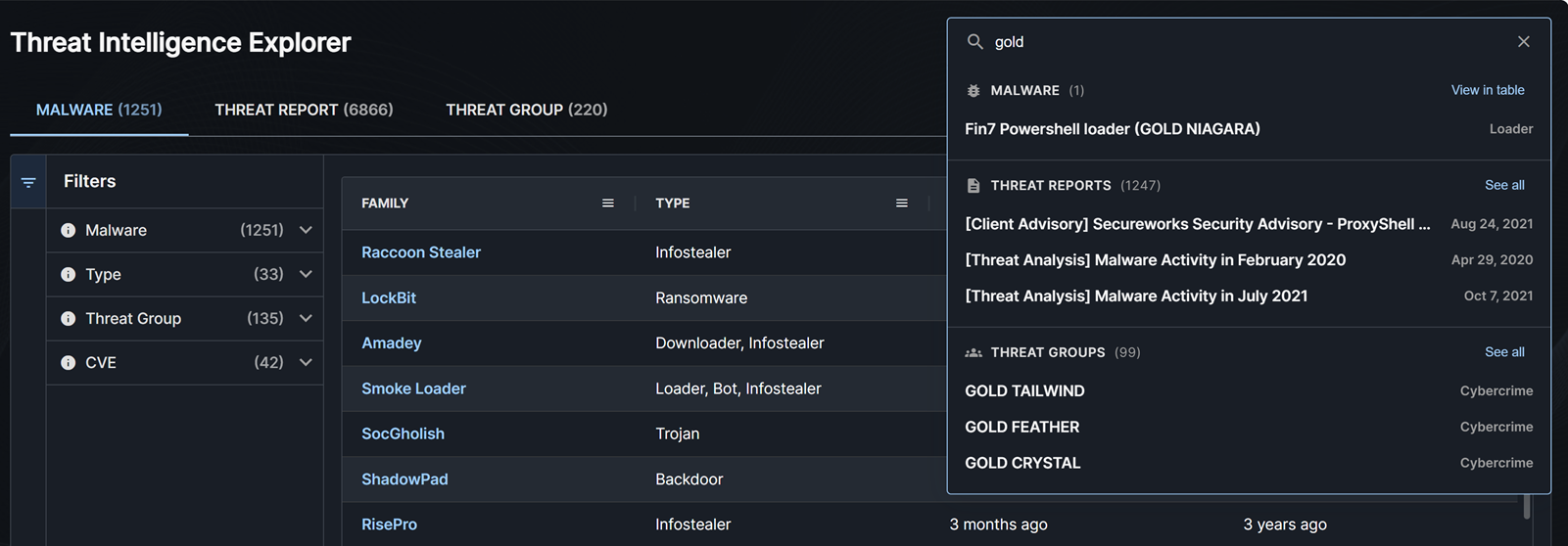Switch to the THREAT REPORT tab
This screenshot has width=1568, height=546.
point(304,110)
